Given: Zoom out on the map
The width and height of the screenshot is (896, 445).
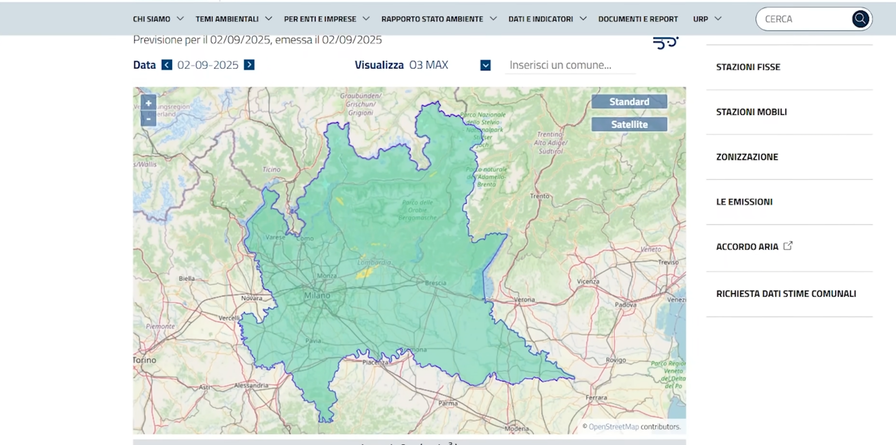Looking at the screenshot, I should 148,119.
